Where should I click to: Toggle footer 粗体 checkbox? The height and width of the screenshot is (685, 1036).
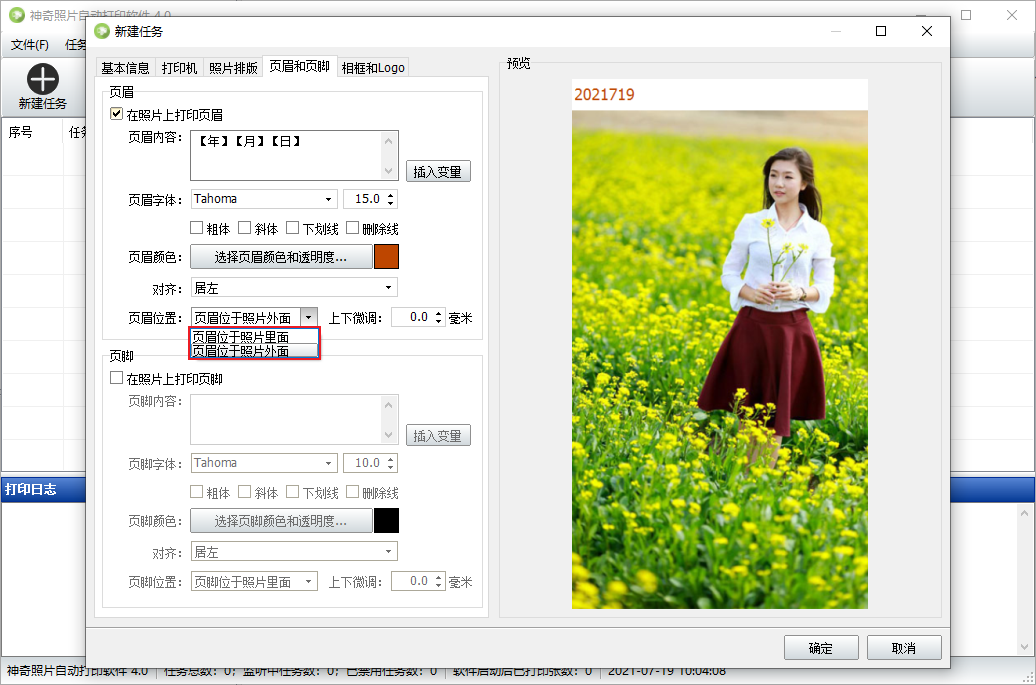[x=196, y=492]
